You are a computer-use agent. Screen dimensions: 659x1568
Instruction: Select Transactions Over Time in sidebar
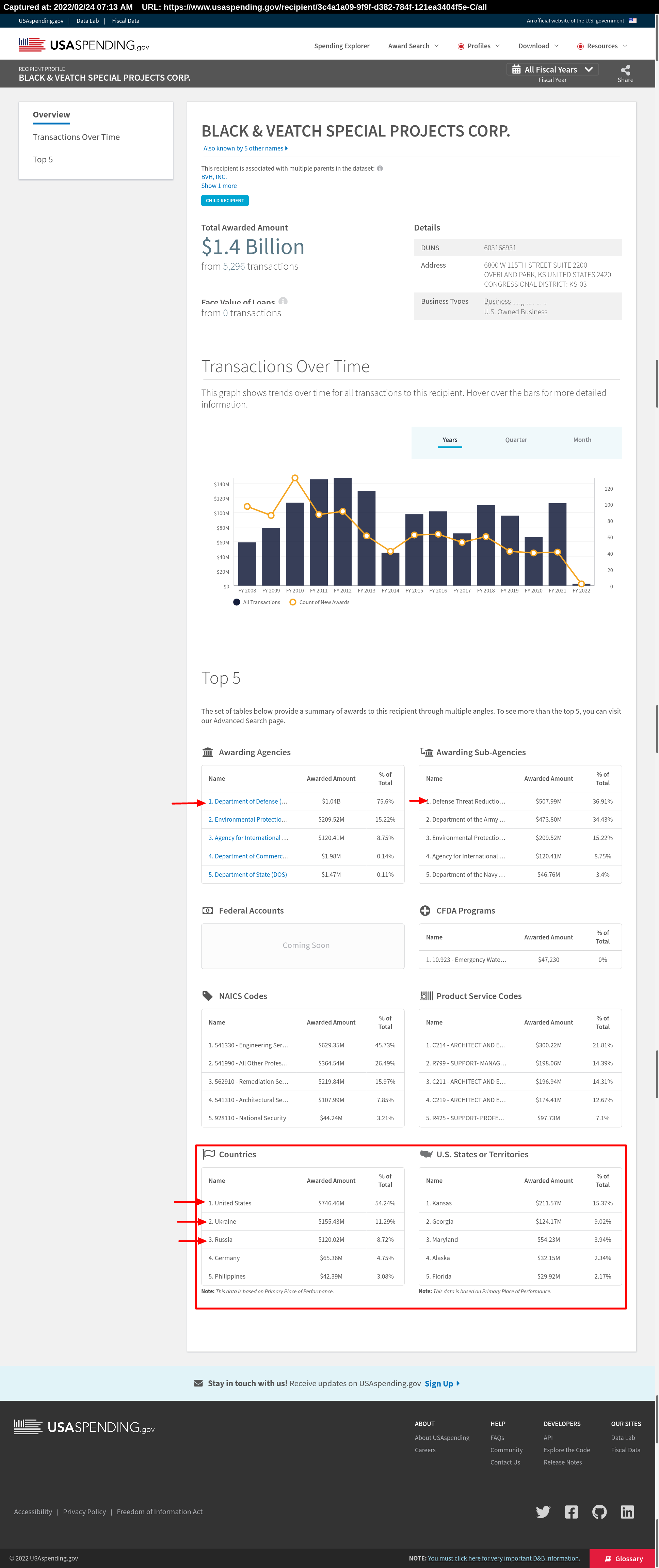[x=76, y=137]
